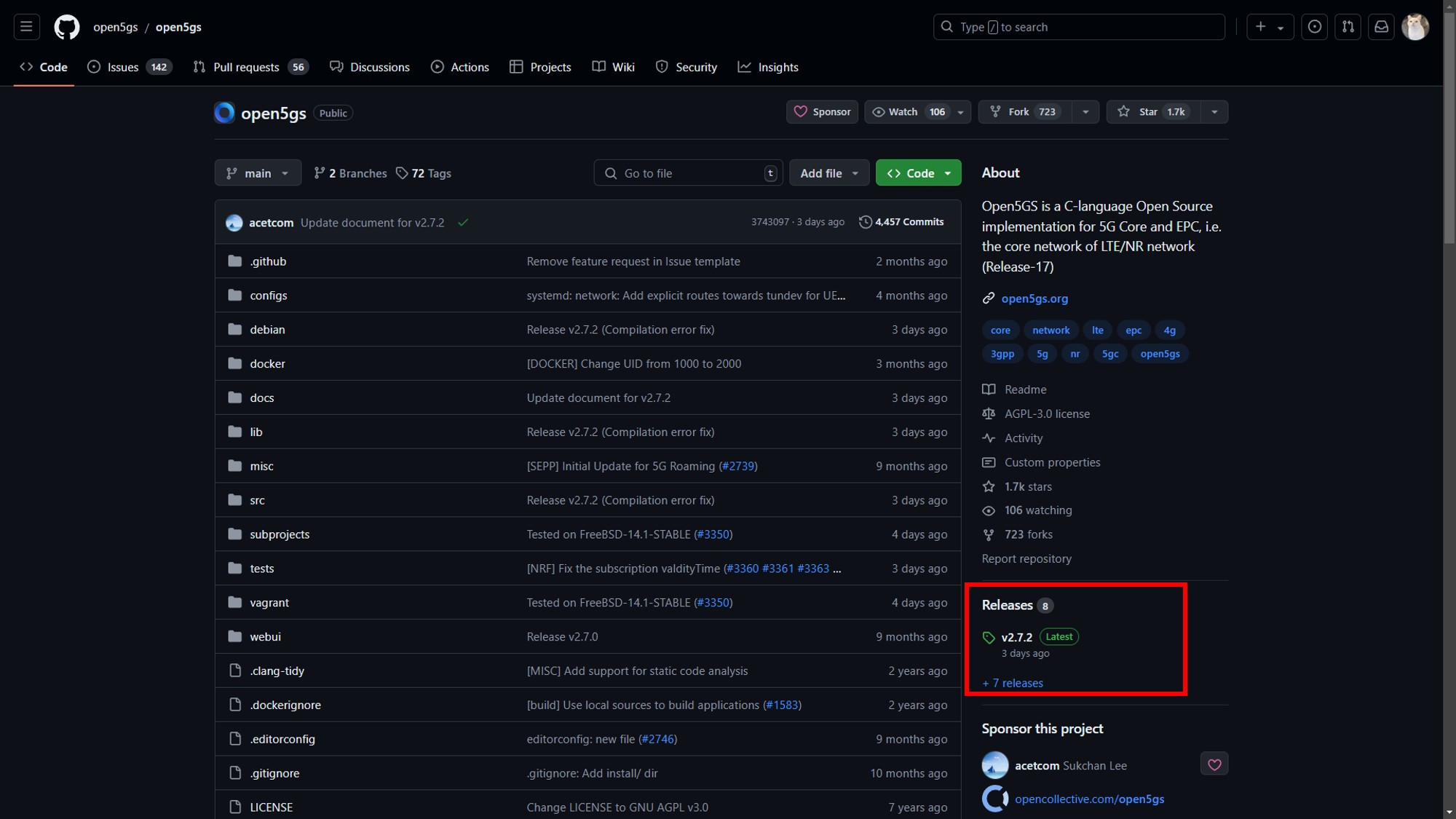1456x819 pixels.
Task: Open the 4,457 Commits history
Action: (x=901, y=222)
